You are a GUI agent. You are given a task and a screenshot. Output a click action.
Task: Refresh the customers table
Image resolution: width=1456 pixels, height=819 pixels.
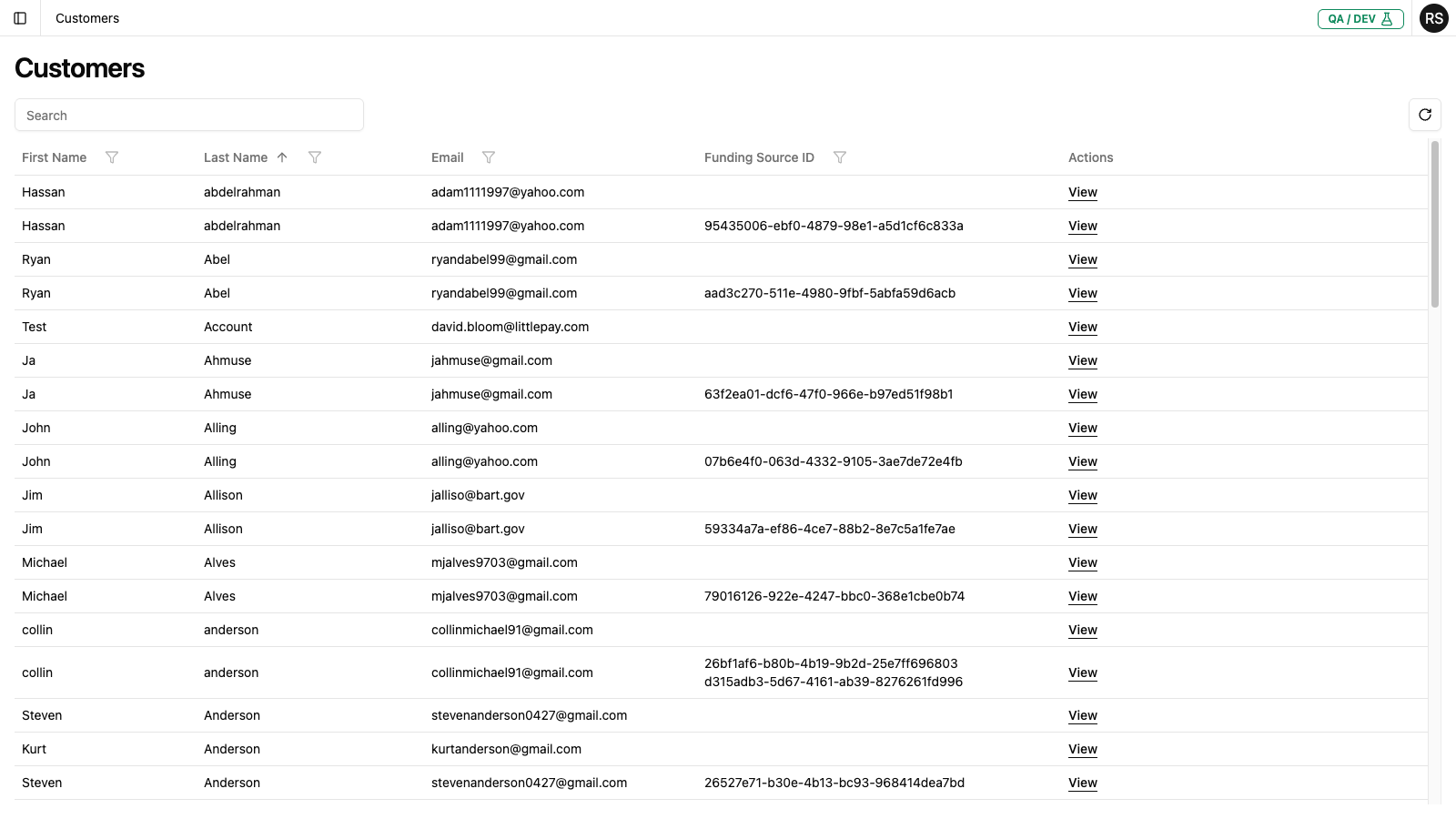tap(1425, 115)
